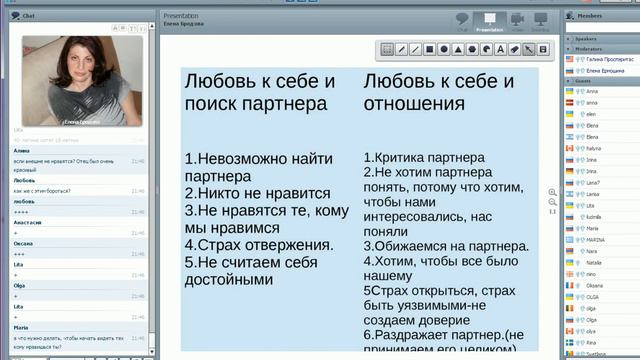The width and height of the screenshot is (640, 360).
Task: Select the pointer arrow tool
Action: (x=529, y=49)
